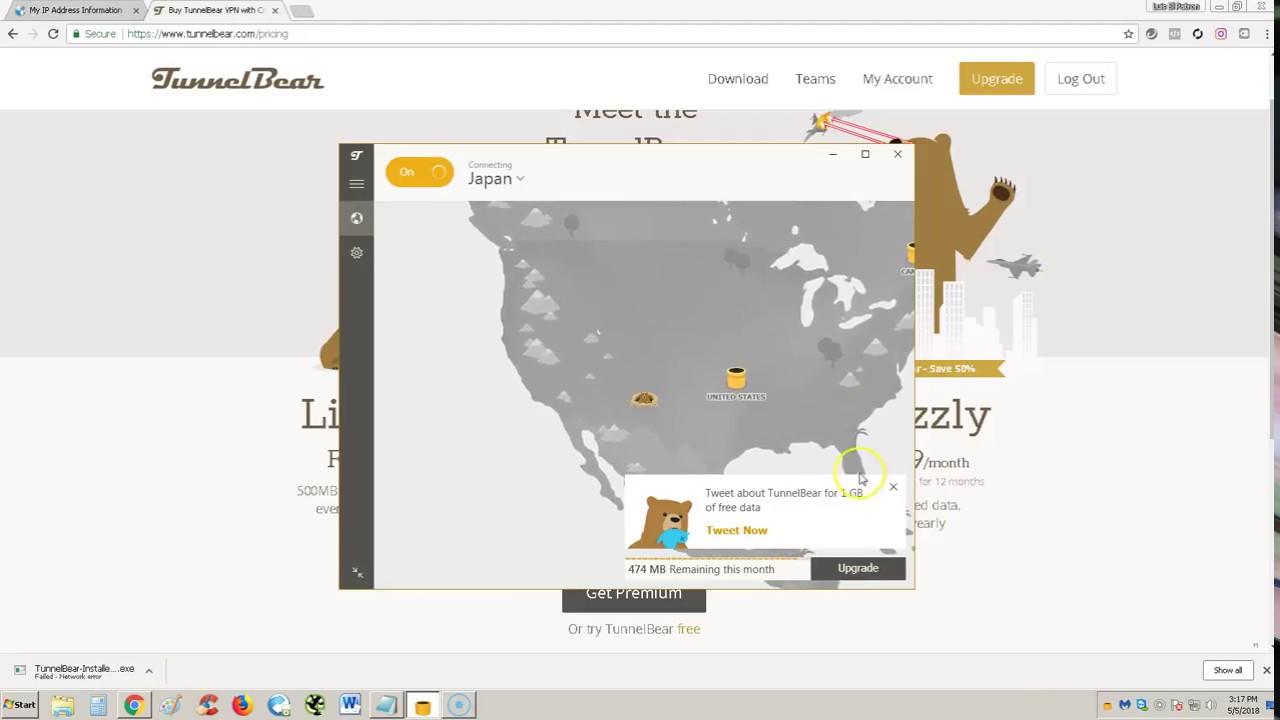Open the TunnelBear app hamburger menu

[357, 184]
